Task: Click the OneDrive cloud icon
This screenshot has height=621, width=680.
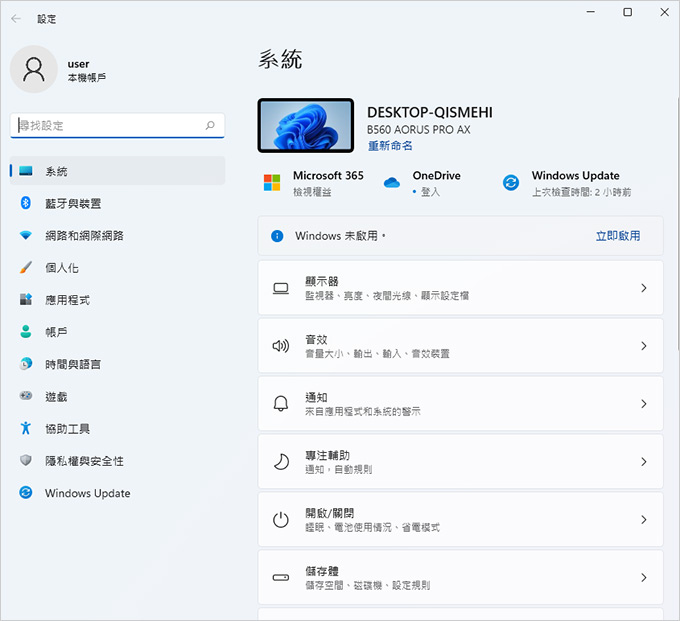Action: click(x=392, y=183)
